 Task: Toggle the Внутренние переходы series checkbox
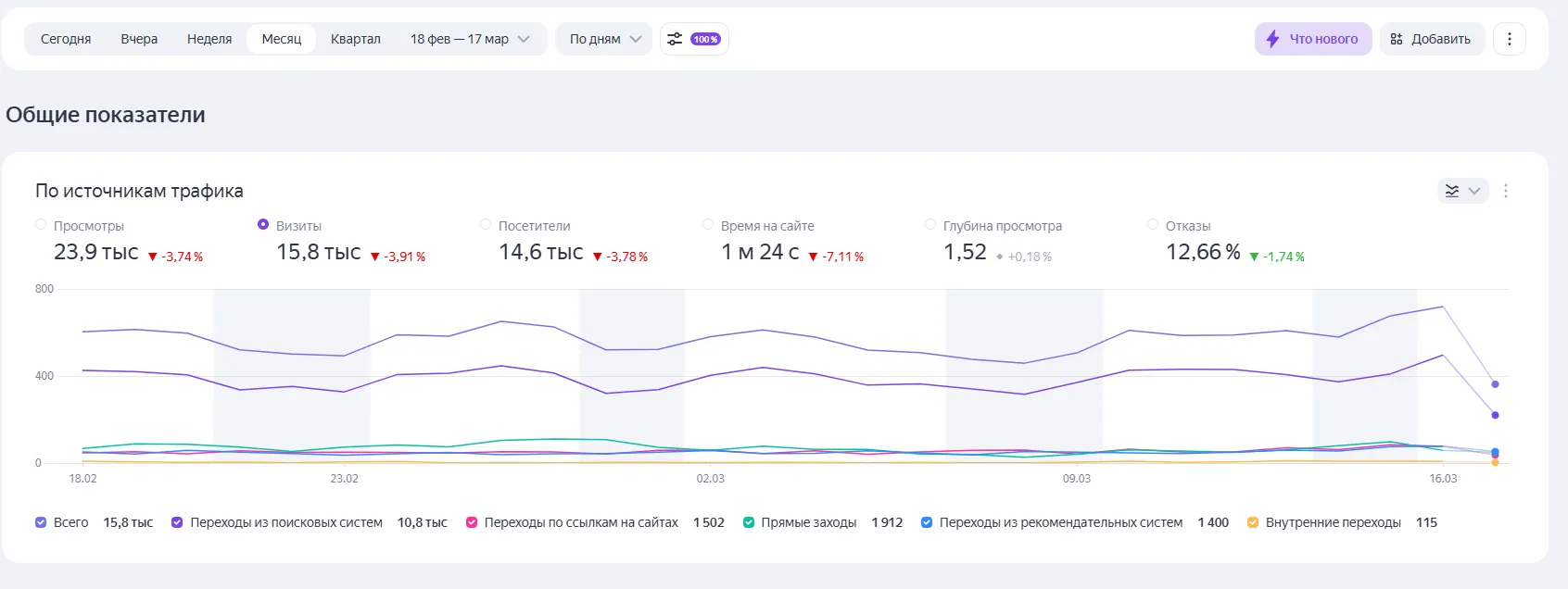click(1253, 522)
